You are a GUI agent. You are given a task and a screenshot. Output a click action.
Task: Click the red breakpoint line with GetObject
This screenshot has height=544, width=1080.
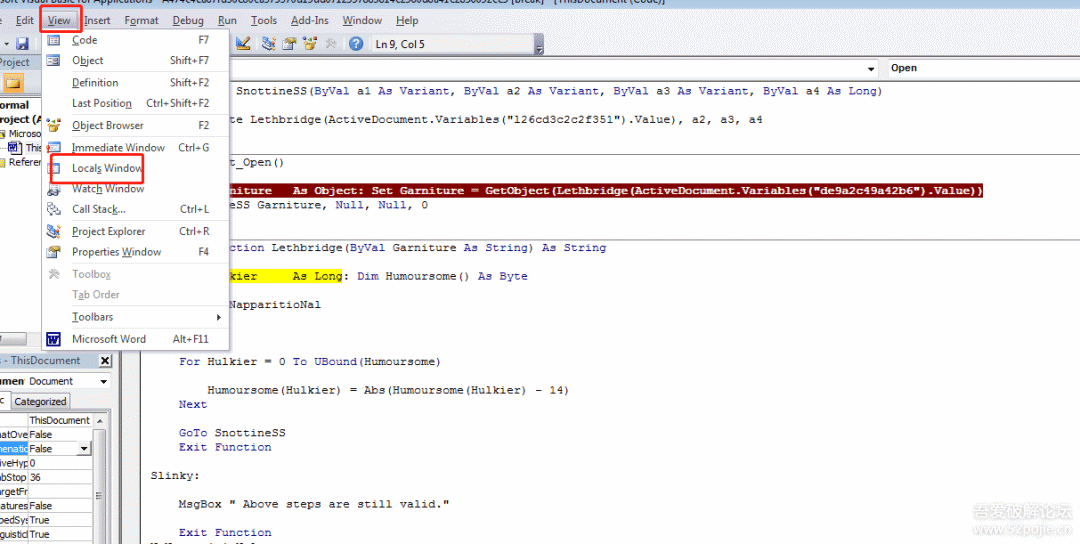tap(605, 191)
